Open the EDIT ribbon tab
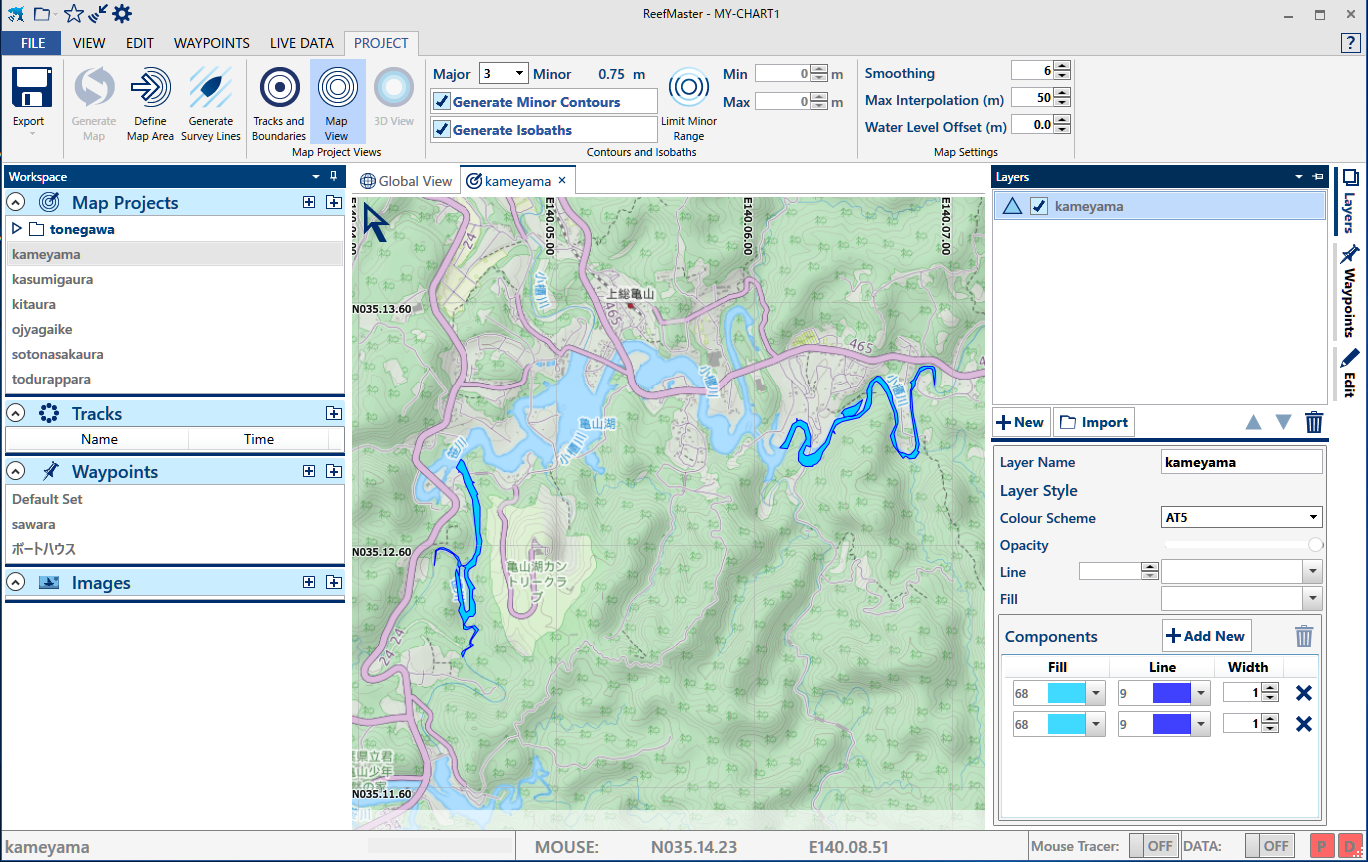The image size is (1368, 862). (x=140, y=43)
